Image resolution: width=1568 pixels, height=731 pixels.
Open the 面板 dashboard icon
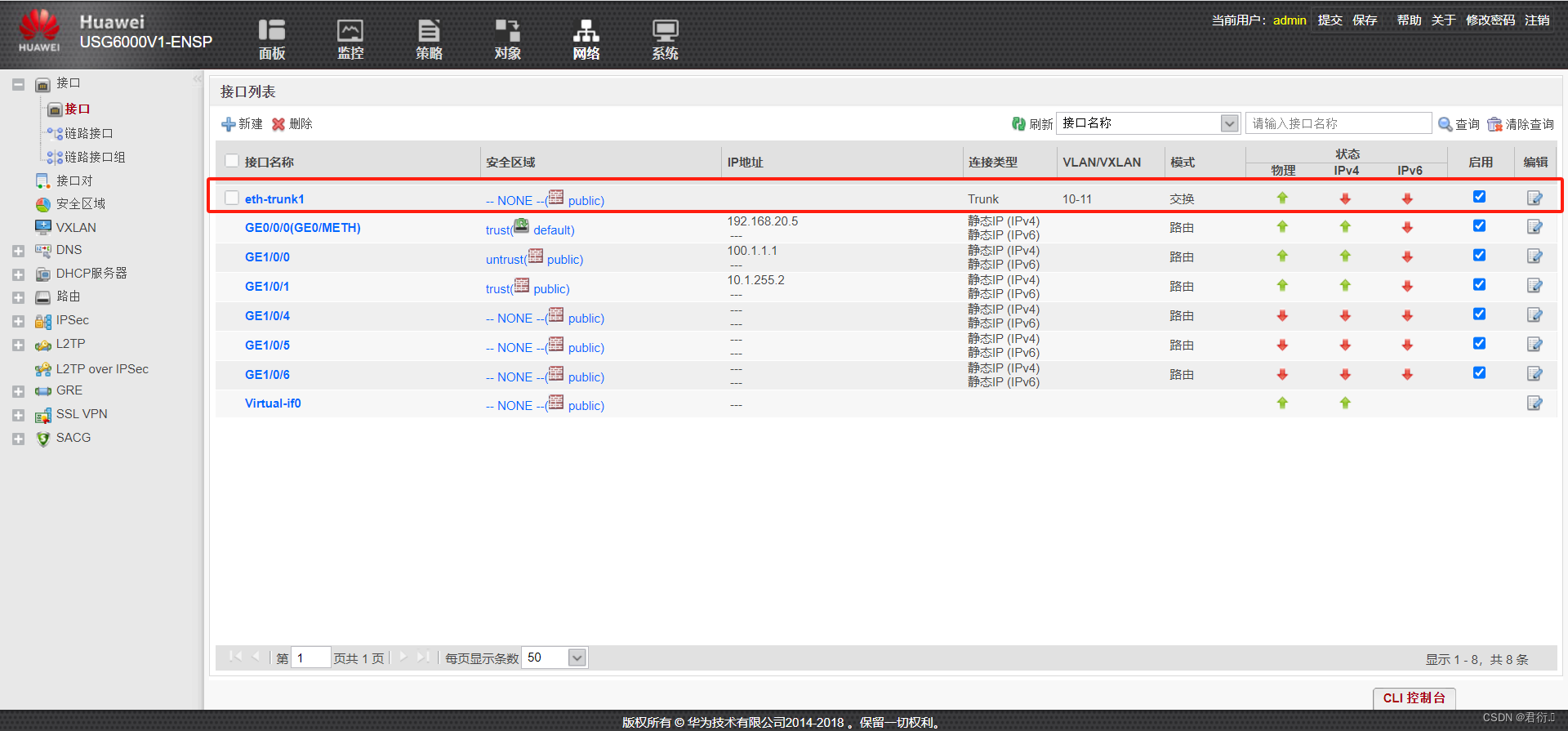coord(271,39)
